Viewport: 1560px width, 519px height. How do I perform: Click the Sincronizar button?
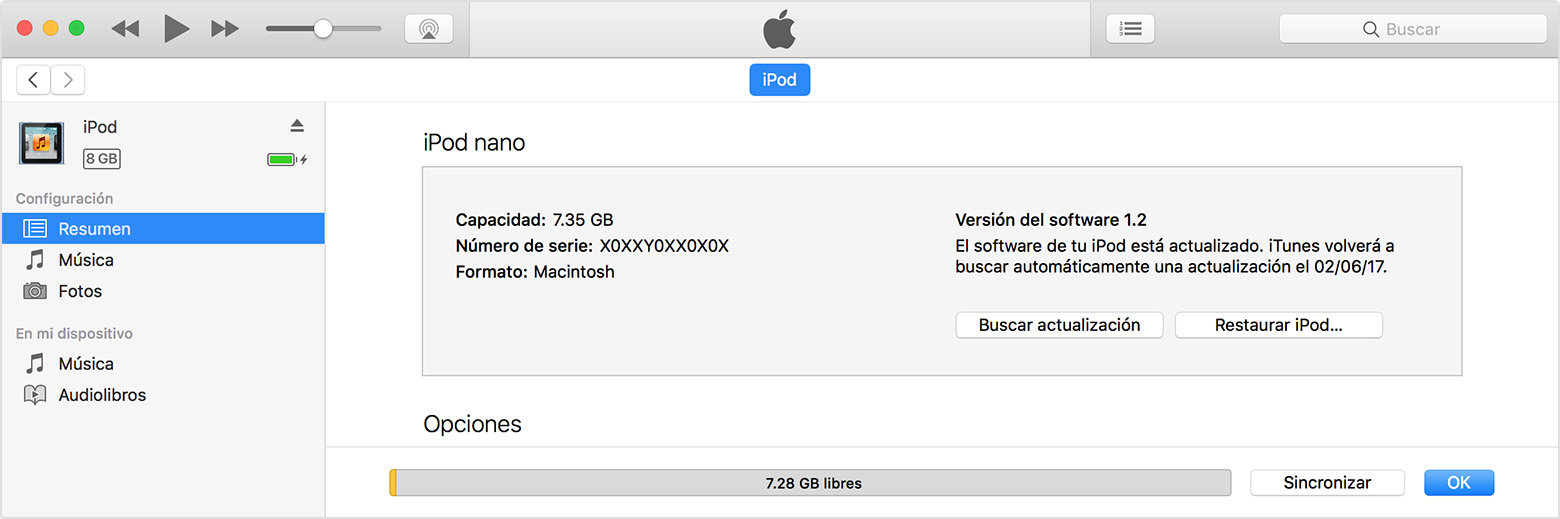point(1327,483)
